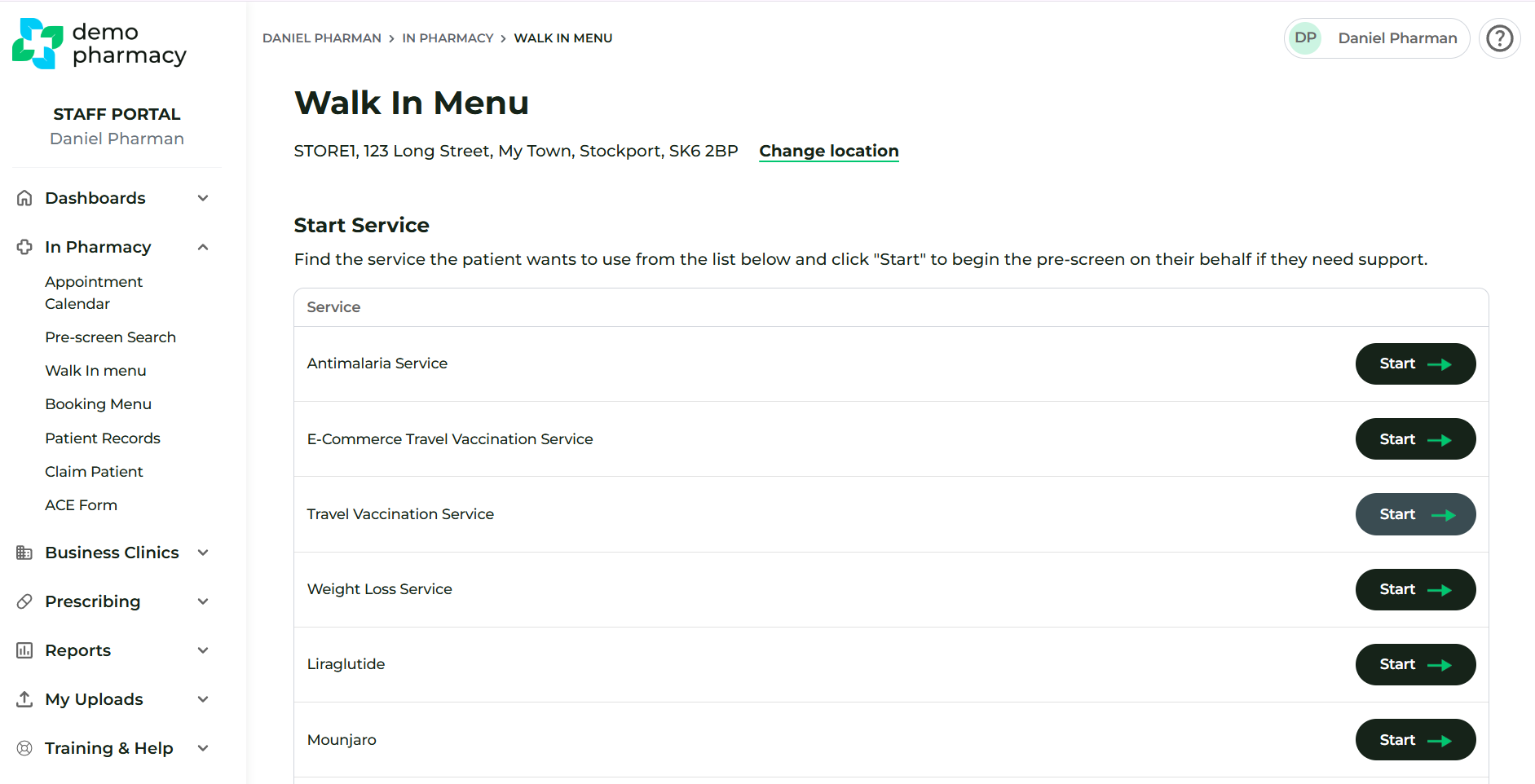Start the Antimalaria Service

pyautogui.click(x=1414, y=364)
